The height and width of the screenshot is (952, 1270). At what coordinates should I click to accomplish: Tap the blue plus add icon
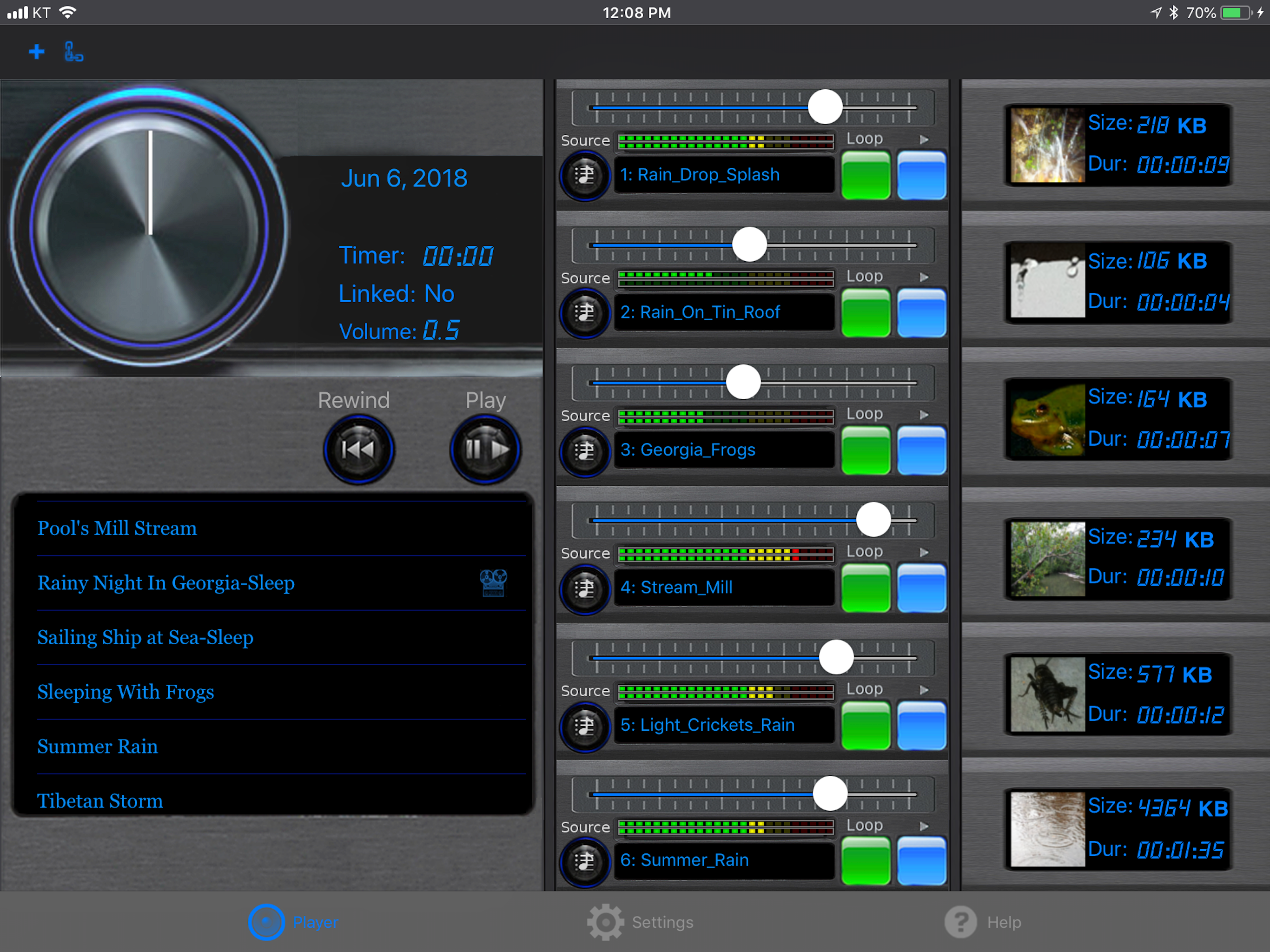(37, 52)
